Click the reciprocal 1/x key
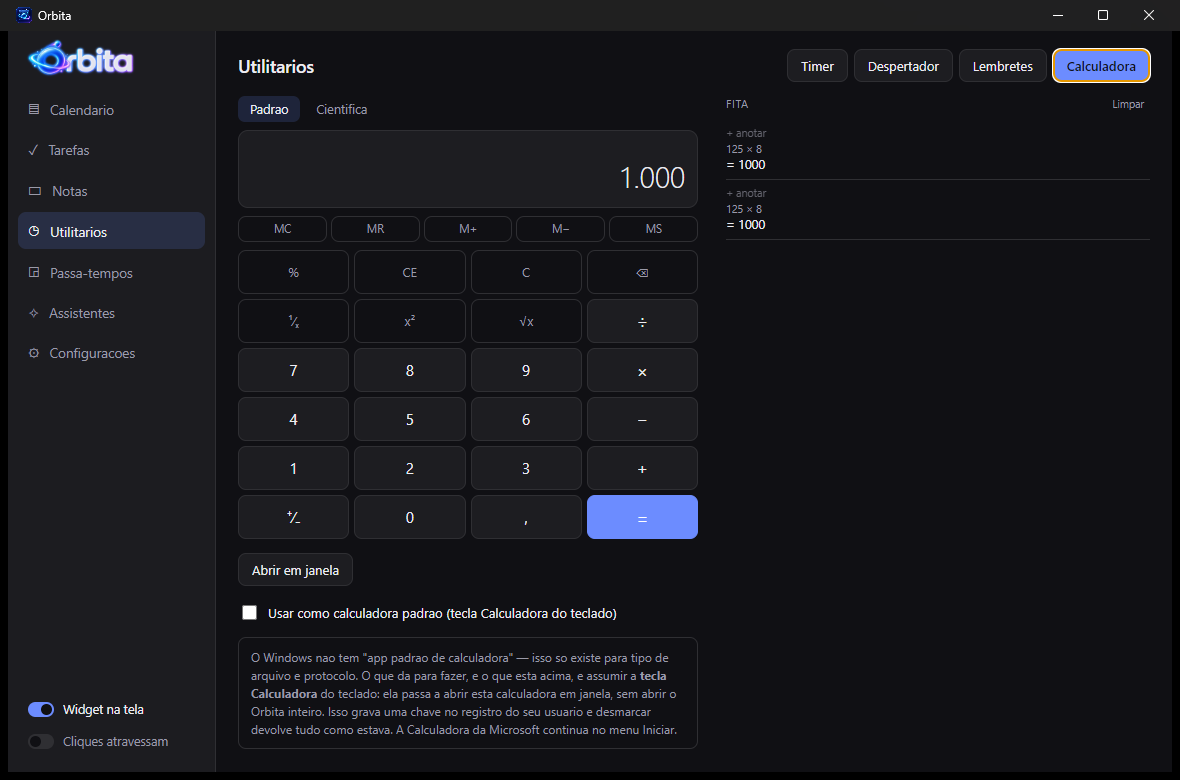Viewport: 1180px width, 780px height. click(293, 321)
